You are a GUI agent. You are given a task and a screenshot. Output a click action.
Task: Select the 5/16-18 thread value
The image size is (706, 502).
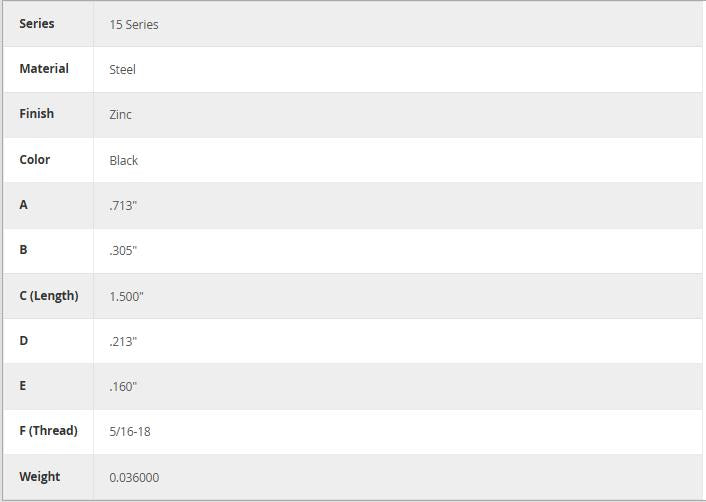[x=130, y=431]
